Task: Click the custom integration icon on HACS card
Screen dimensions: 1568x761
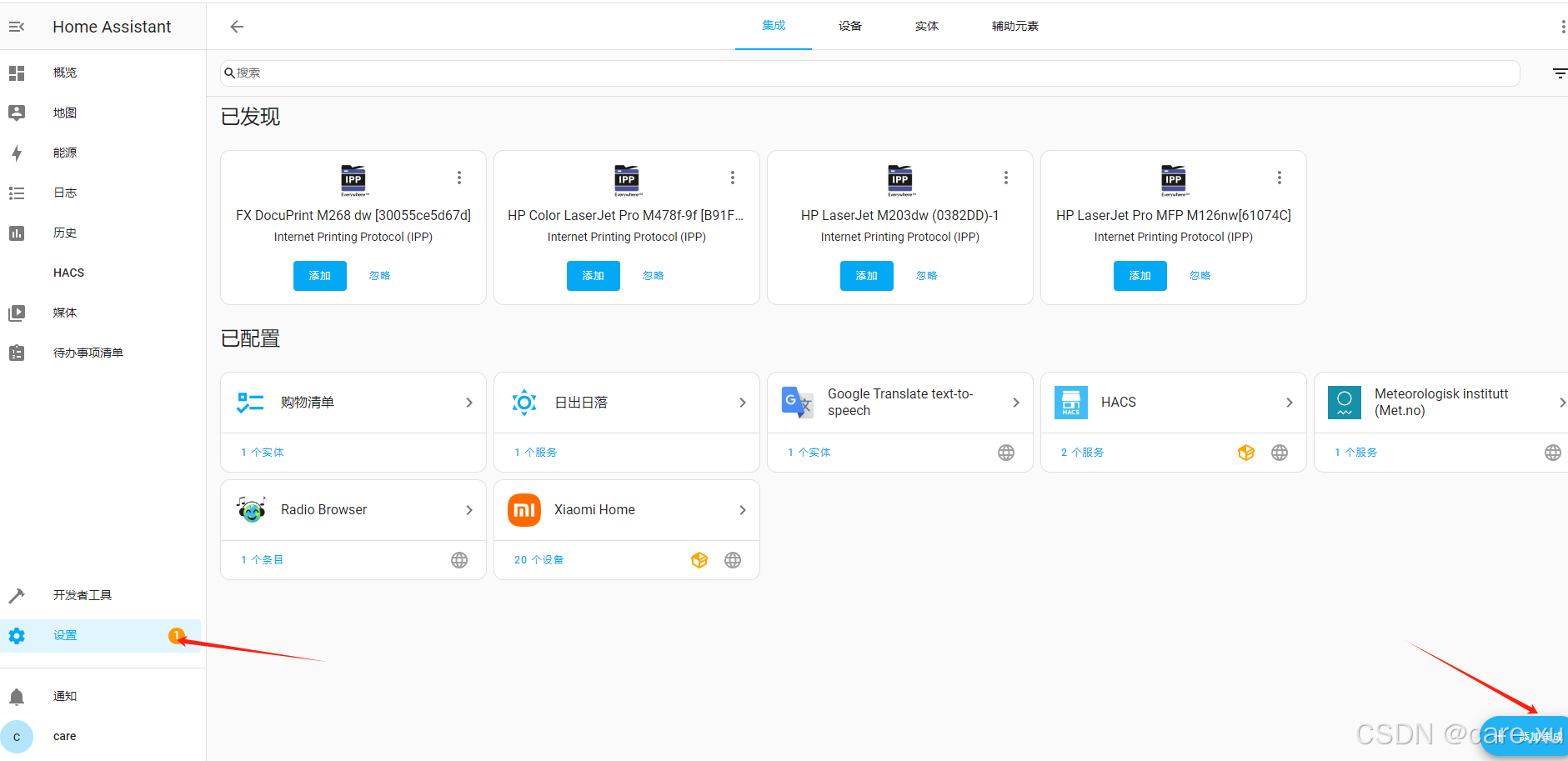Action: point(1246,453)
